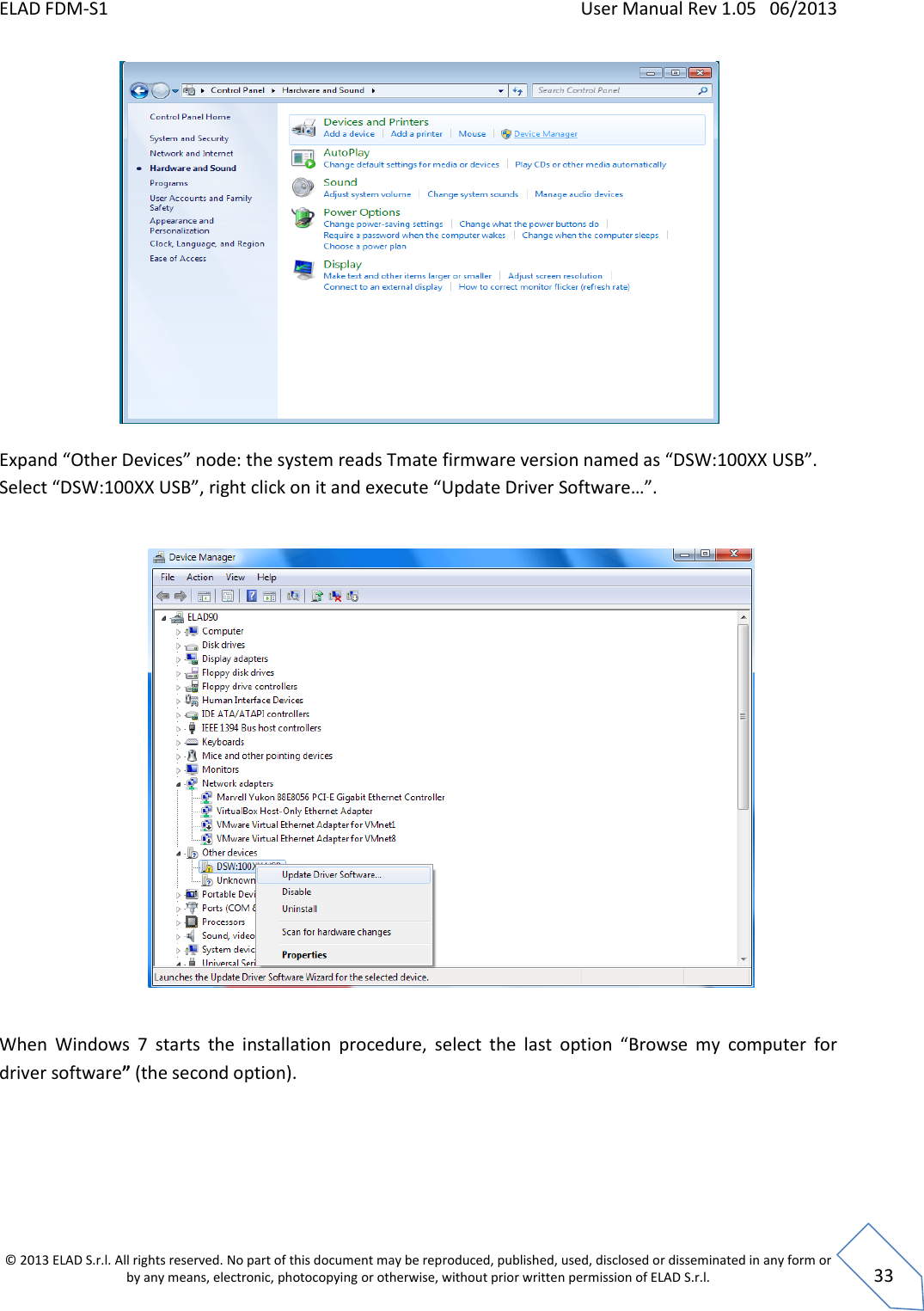Click the Choose a power plan link
Viewport: 924px width, 1311px height.
(364, 247)
